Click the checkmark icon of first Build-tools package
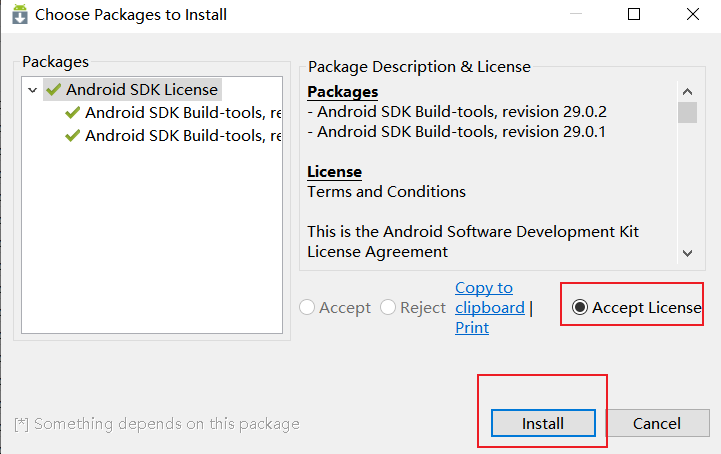Image resolution: width=721 pixels, height=454 pixels. pyautogui.click(x=73, y=112)
